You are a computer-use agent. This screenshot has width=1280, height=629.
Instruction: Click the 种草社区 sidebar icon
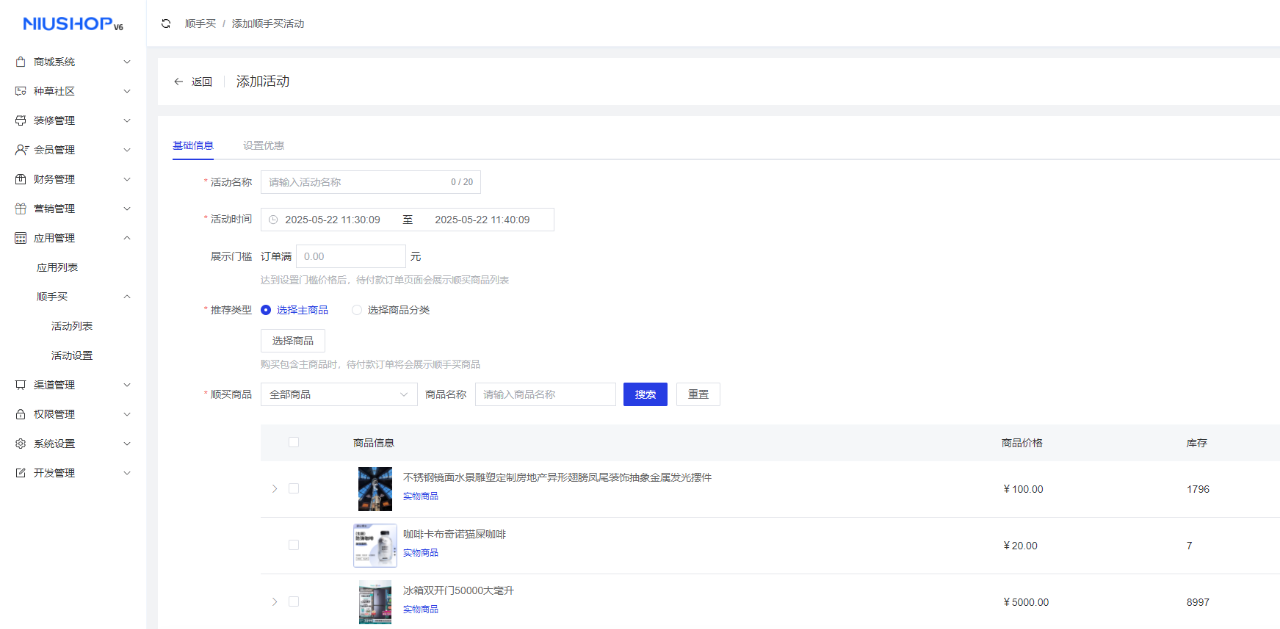21,91
